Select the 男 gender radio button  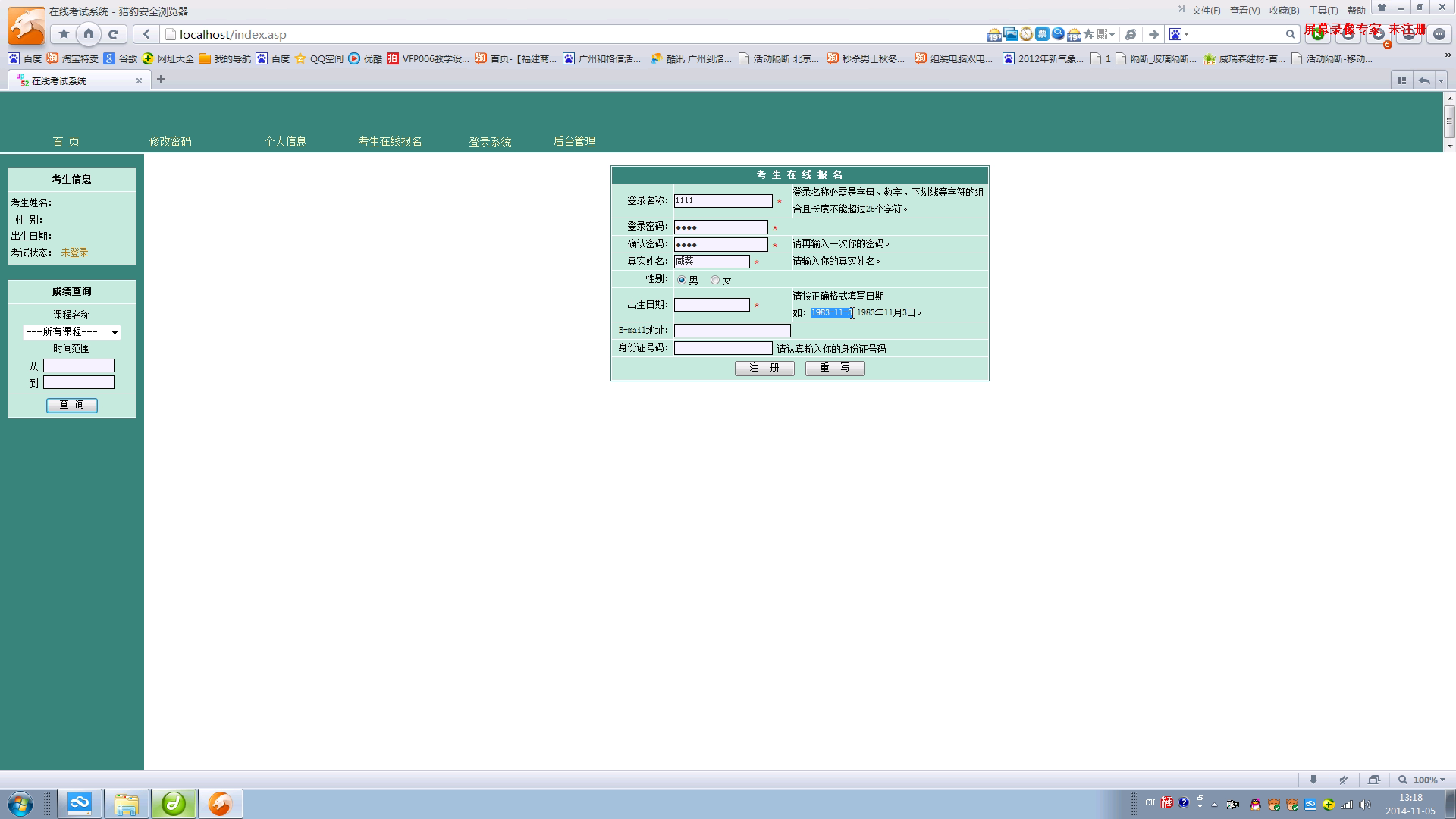682,280
